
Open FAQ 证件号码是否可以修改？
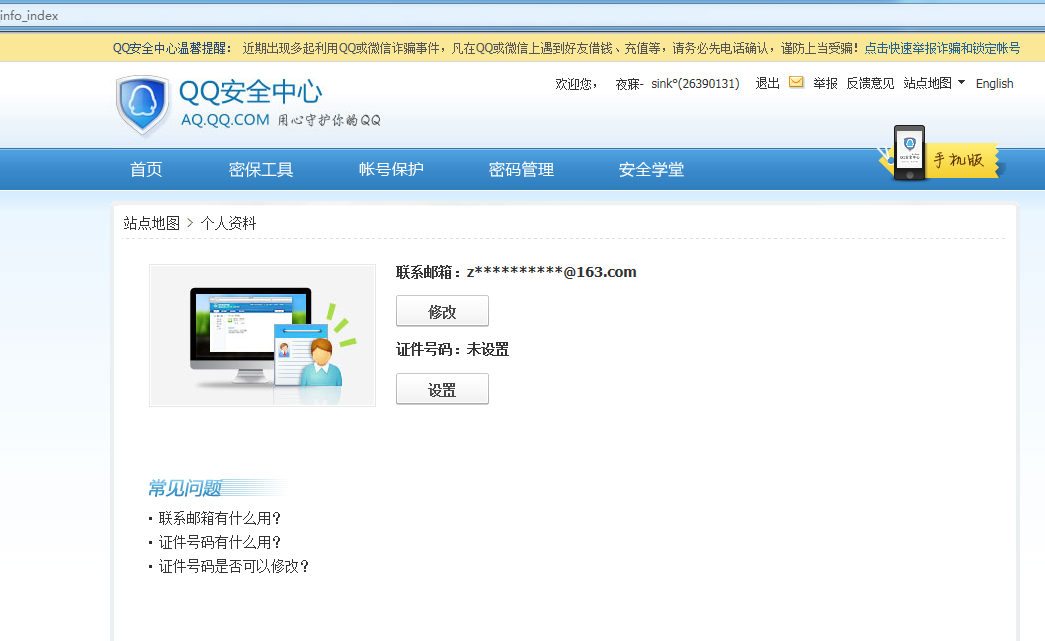click(x=234, y=566)
